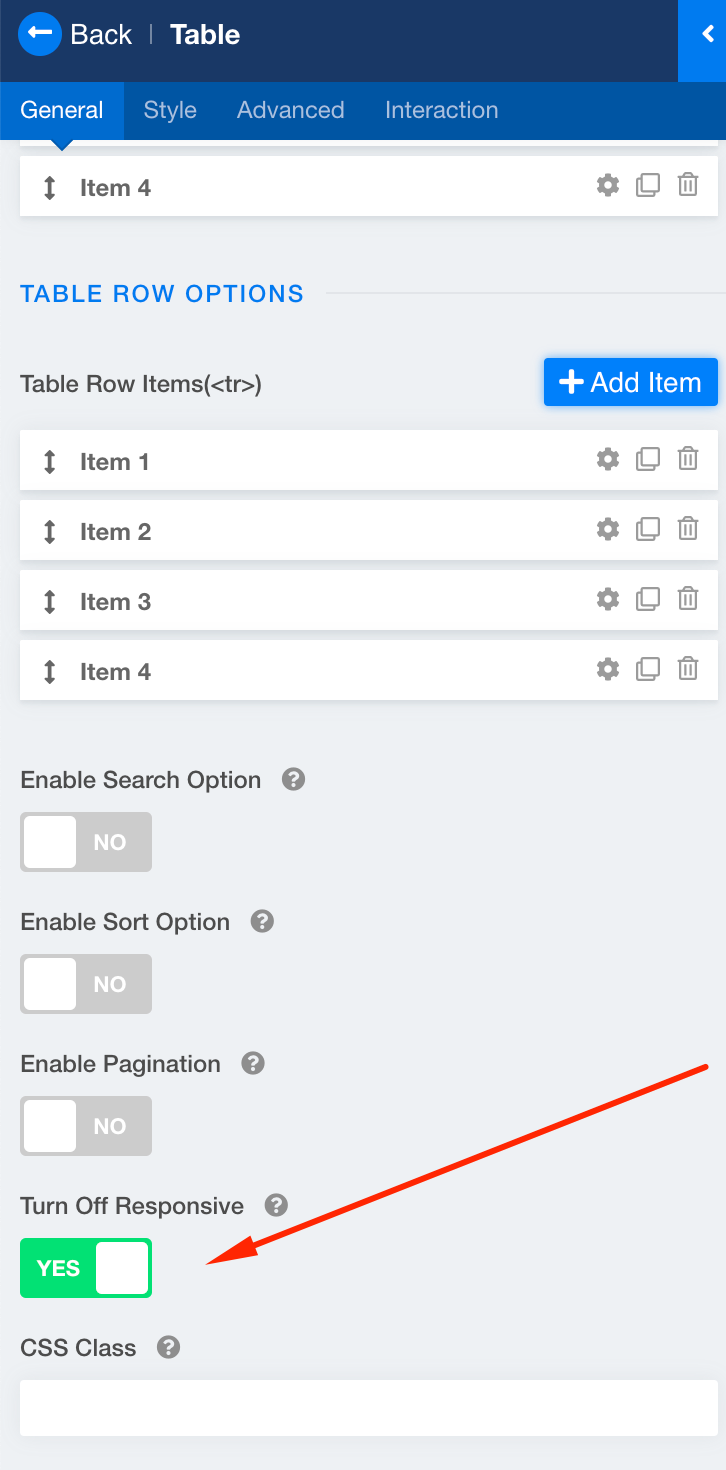
Task: Enable the Pagination toggle
Action: click(86, 1126)
